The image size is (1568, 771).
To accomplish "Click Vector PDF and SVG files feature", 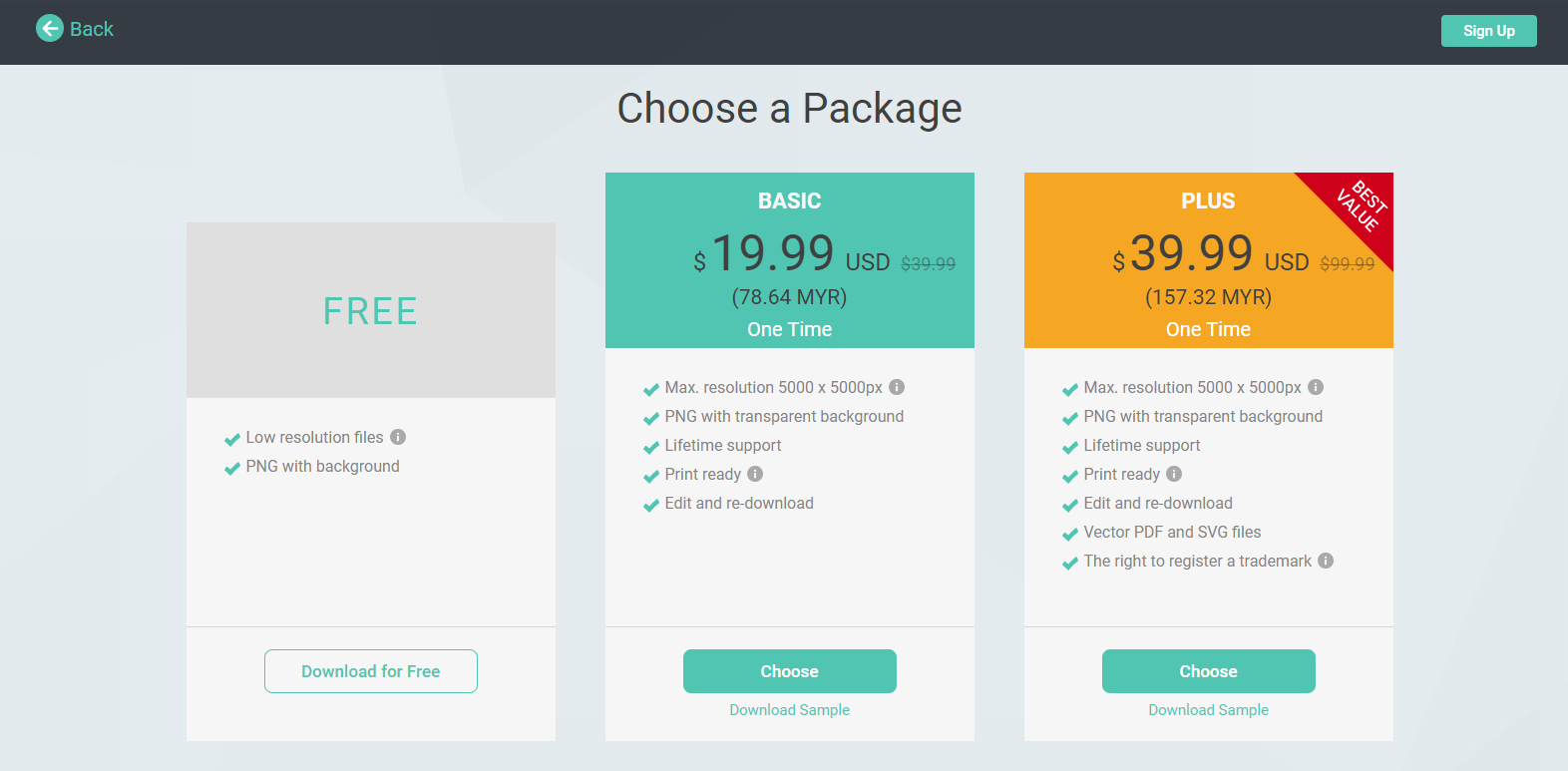I will coord(1172,532).
